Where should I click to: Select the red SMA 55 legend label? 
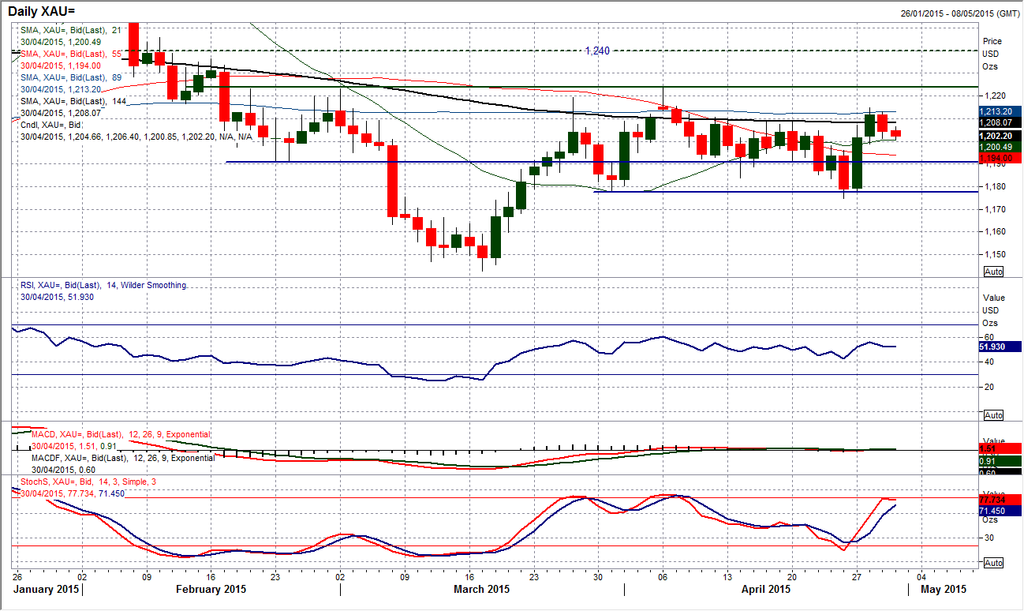tap(71, 54)
